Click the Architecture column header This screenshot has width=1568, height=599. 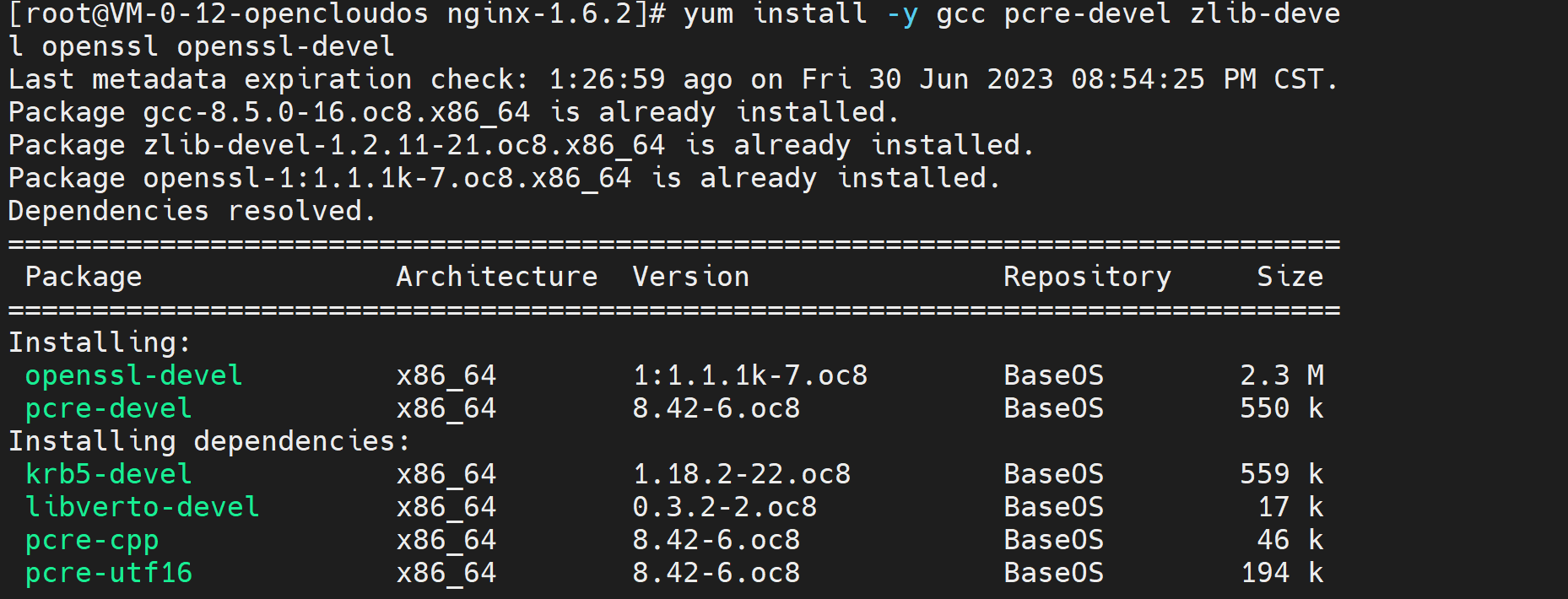(x=496, y=277)
